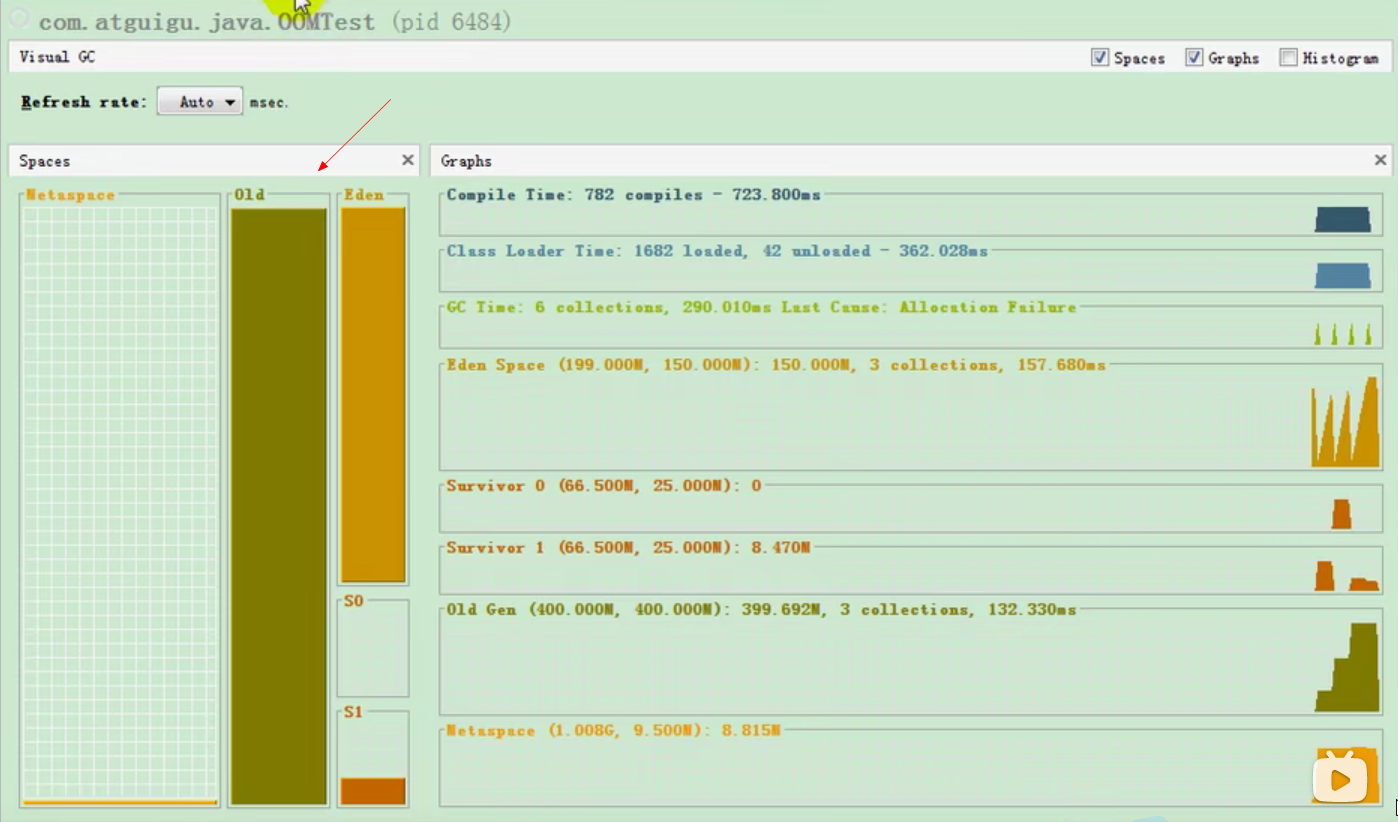Click the Spaces panel header label
1398x822 pixels.
[x=45, y=161]
